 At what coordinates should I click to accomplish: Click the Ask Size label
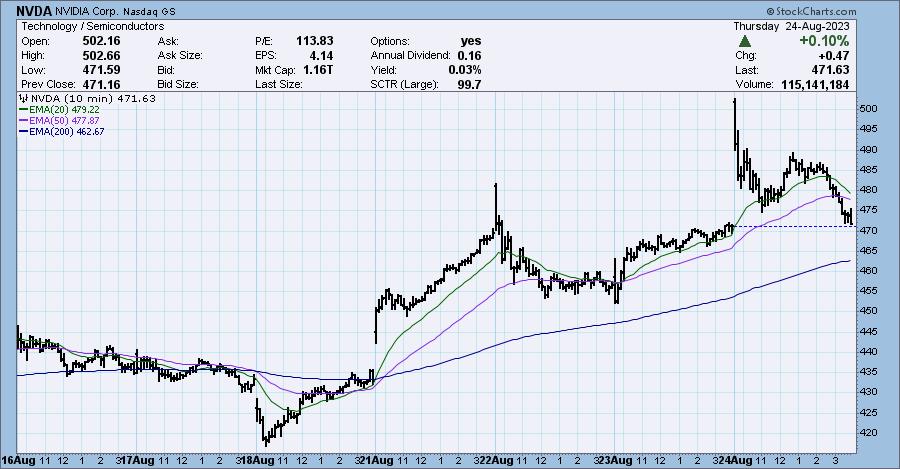point(180,56)
